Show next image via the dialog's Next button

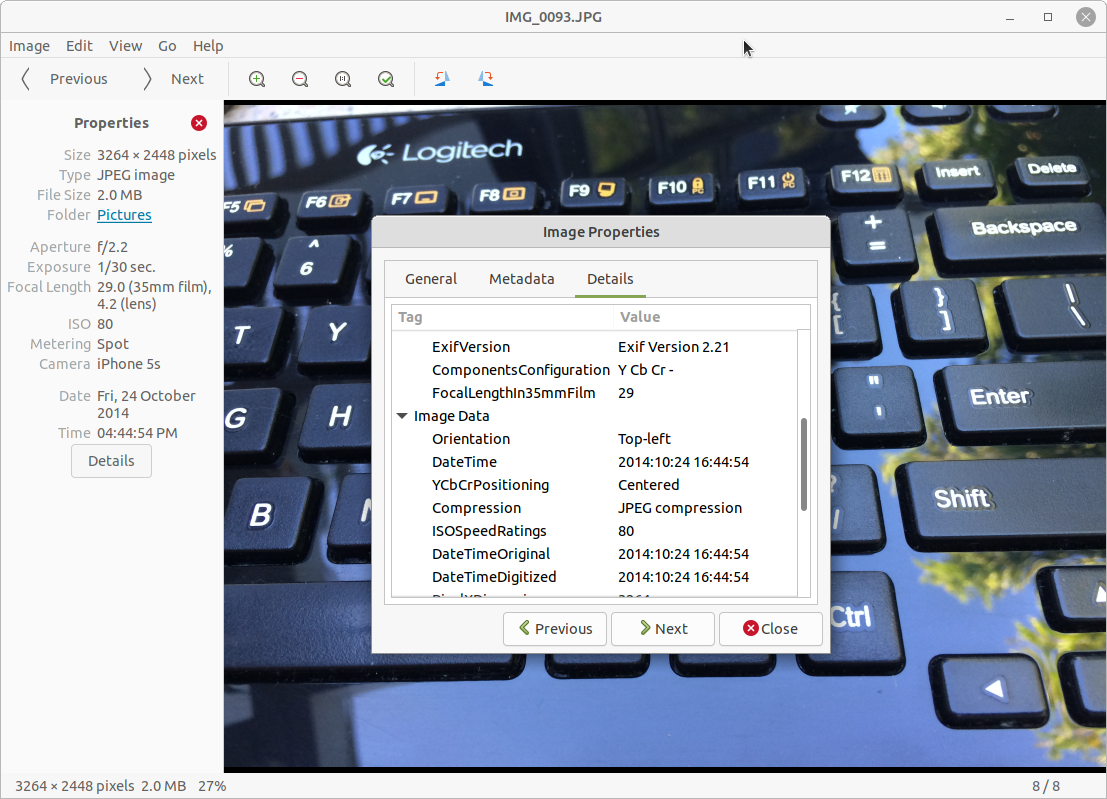(662, 629)
